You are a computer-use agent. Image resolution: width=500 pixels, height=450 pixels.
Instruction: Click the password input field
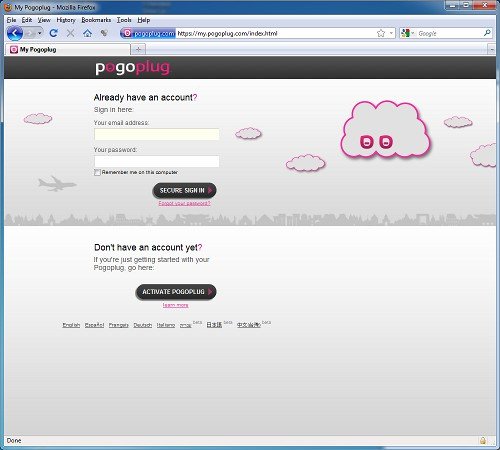click(157, 161)
